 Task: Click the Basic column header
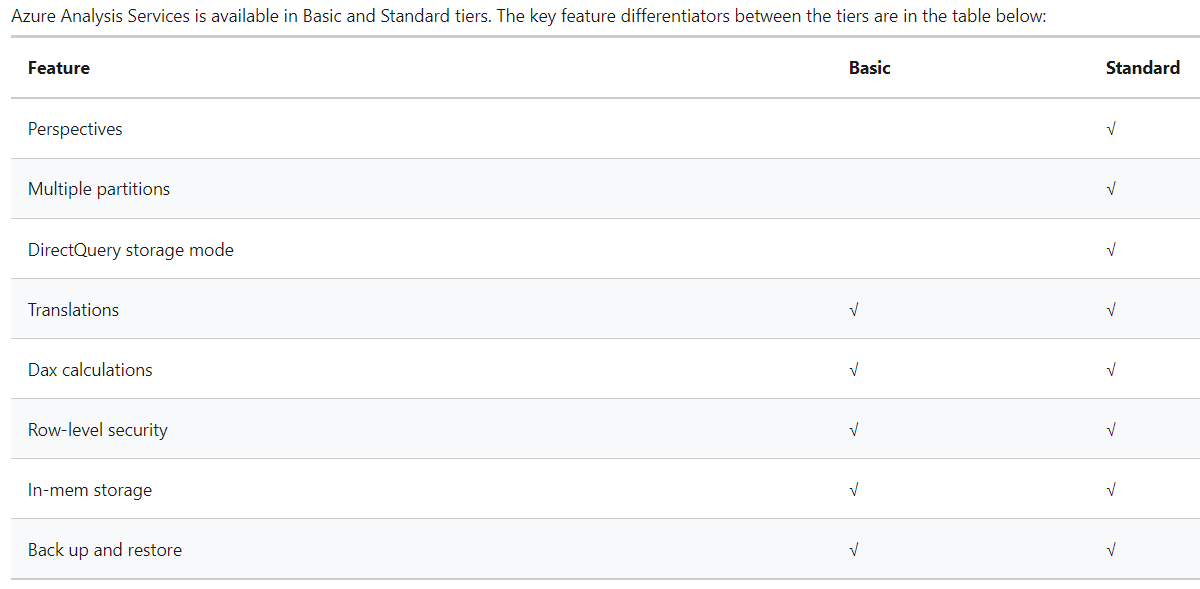pyautogui.click(x=869, y=68)
